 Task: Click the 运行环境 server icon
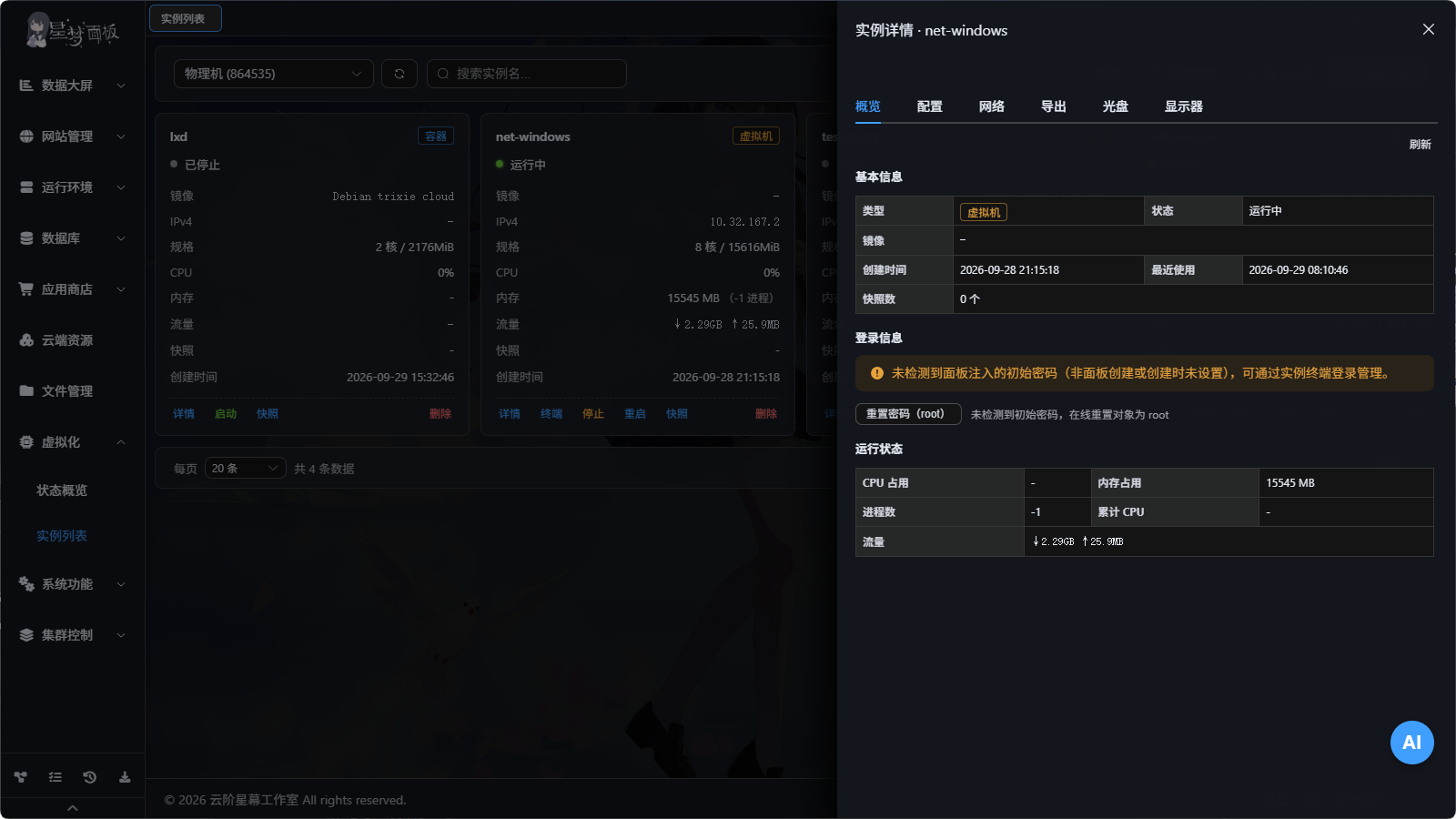click(26, 187)
